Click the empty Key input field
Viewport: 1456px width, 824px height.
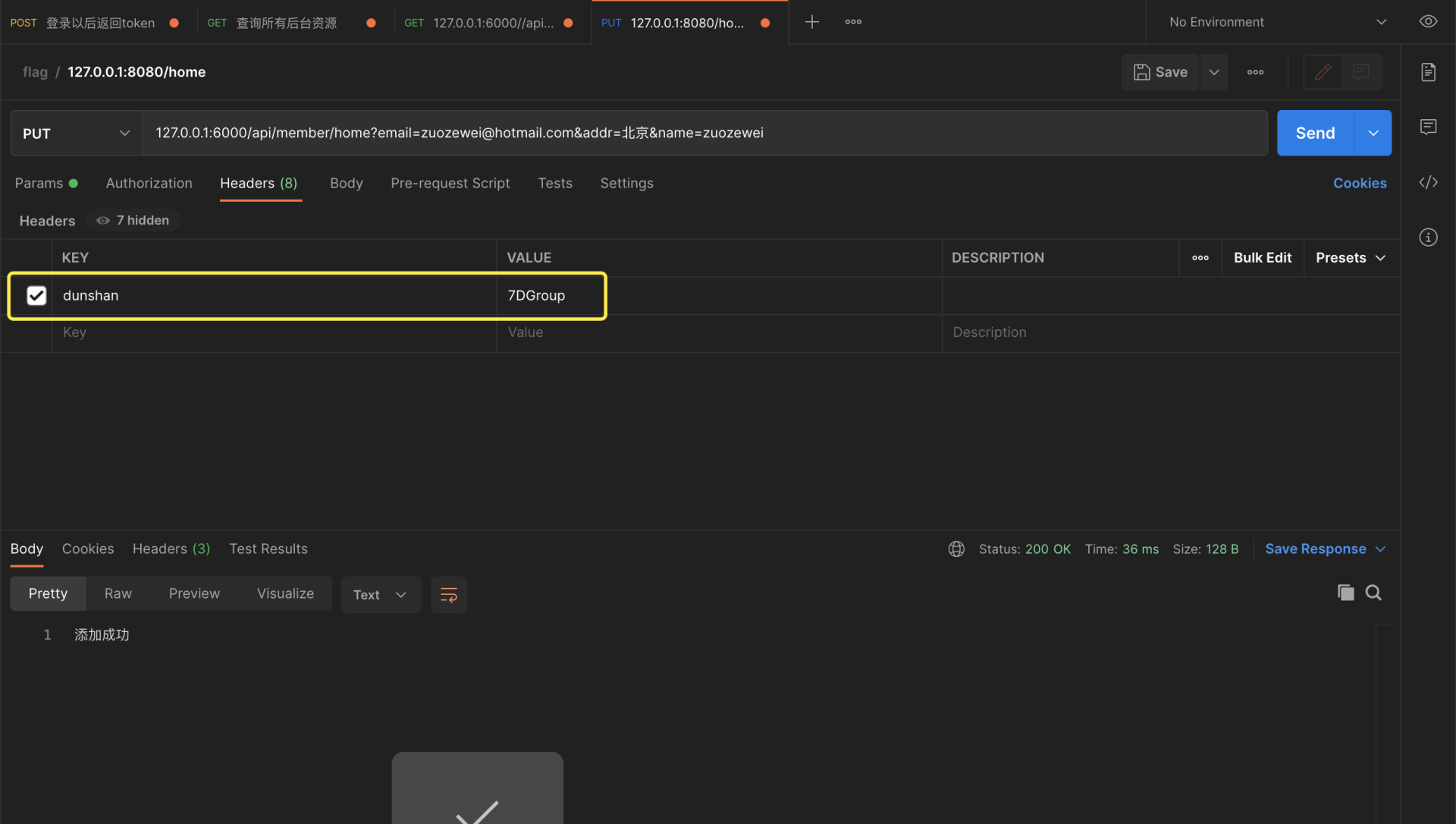275,332
